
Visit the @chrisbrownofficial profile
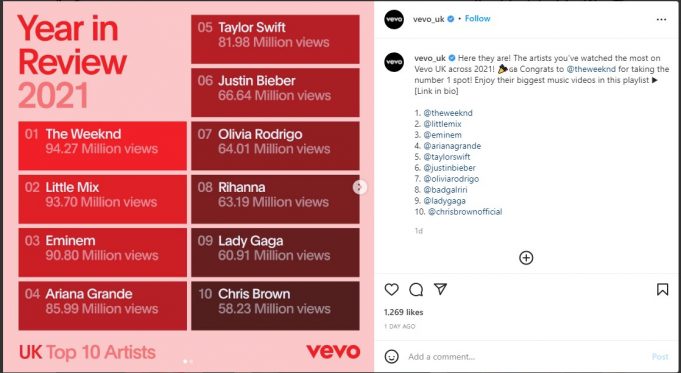pos(465,212)
